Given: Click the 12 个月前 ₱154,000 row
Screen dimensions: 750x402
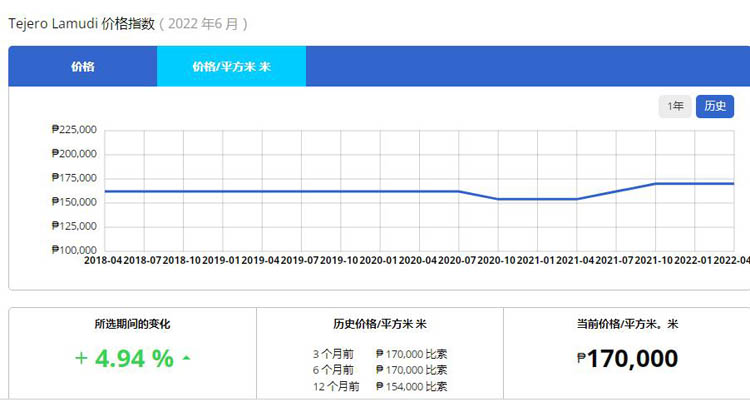Looking at the screenshot, I should tap(380, 386).
